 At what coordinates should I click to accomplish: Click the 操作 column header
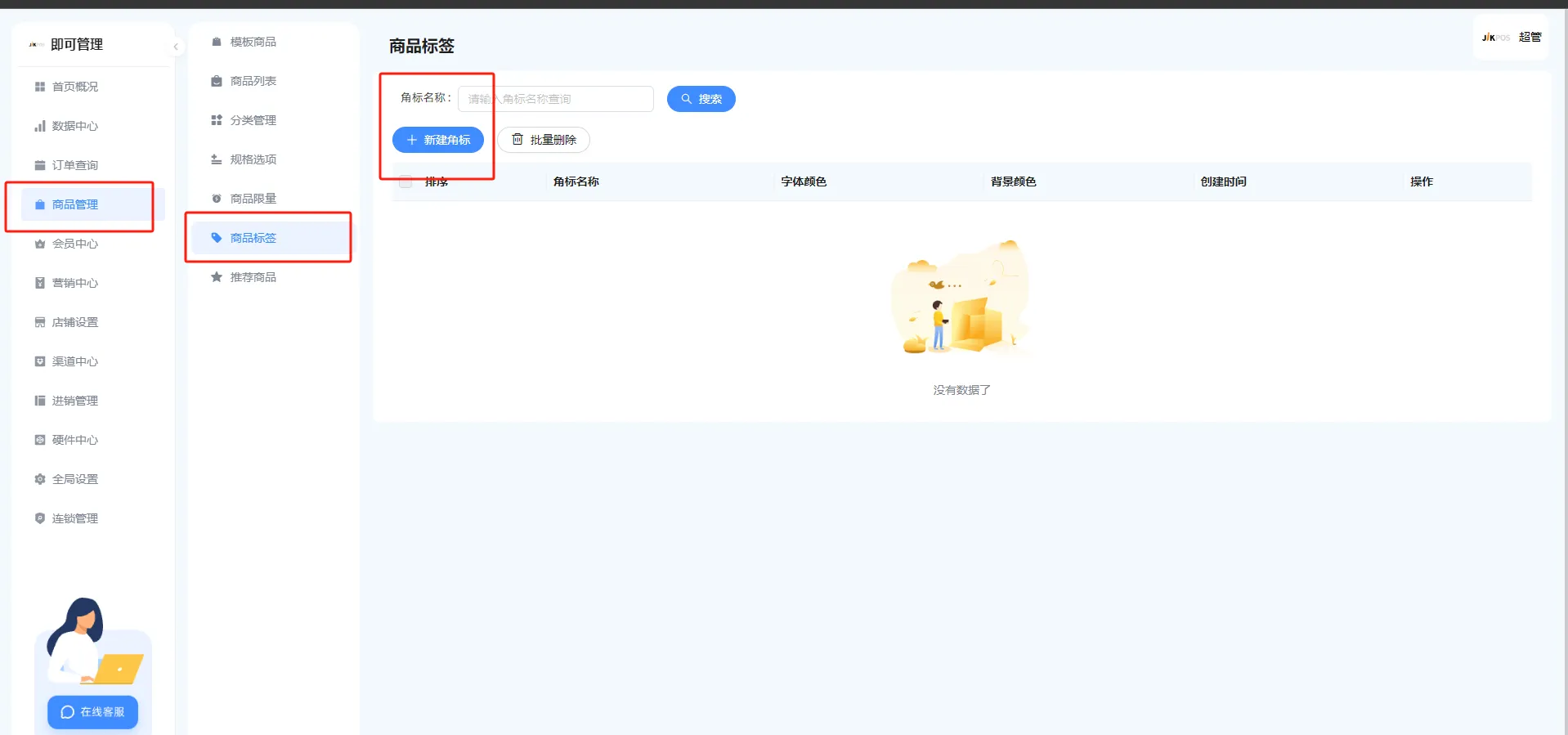(1422, 182)
